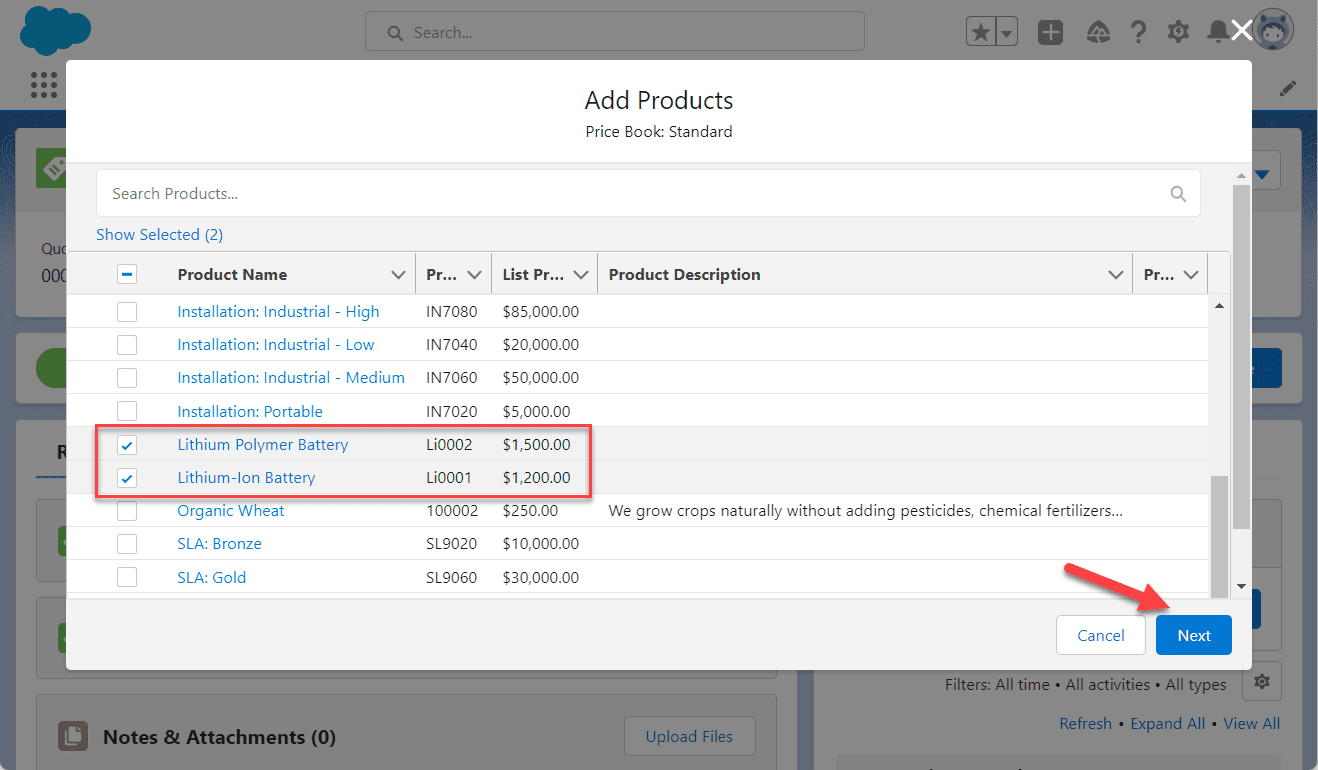Open the Show Selected products link
Screen dimensions: 1318x770
pos(159,234)
